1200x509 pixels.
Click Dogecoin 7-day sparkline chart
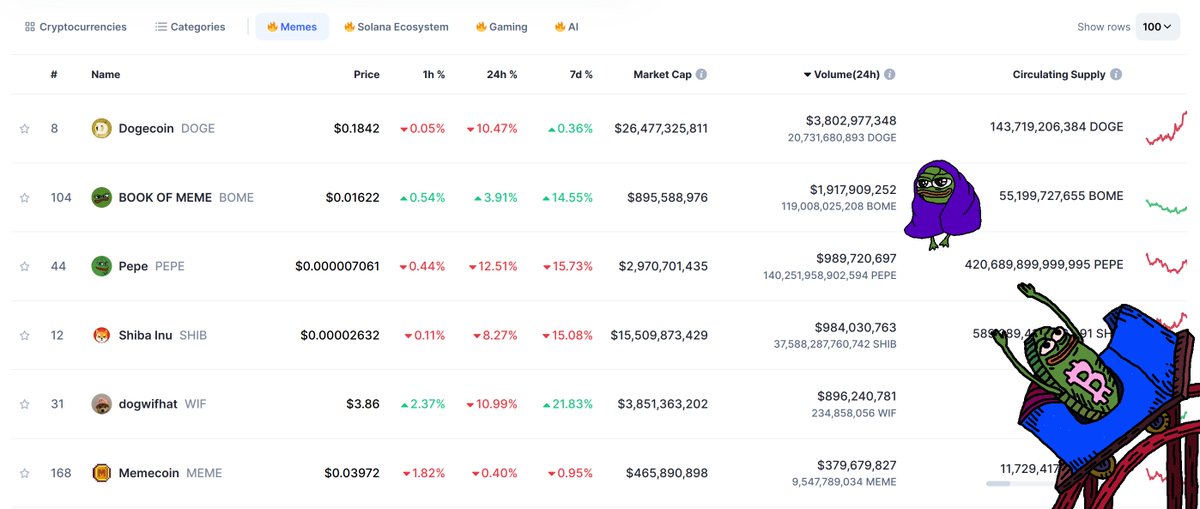(1166, 128)
